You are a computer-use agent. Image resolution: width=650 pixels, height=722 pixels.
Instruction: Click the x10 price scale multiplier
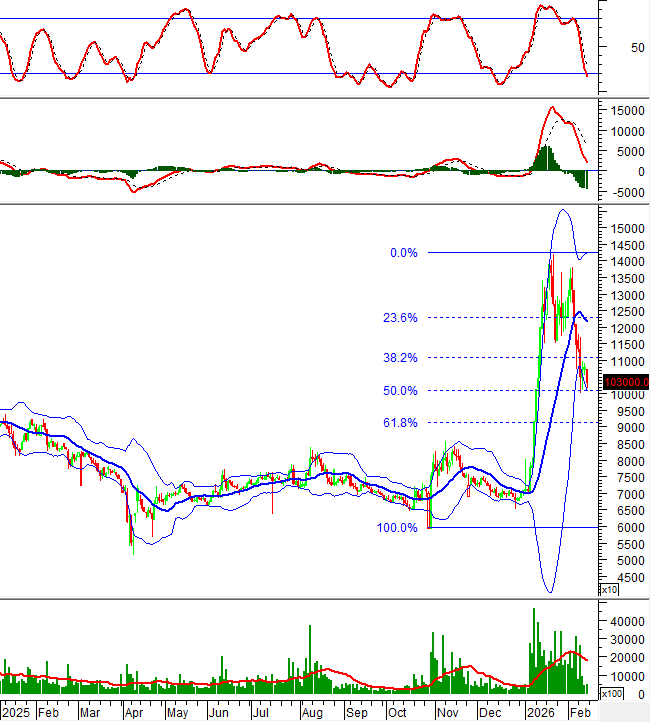coord(608,590)
